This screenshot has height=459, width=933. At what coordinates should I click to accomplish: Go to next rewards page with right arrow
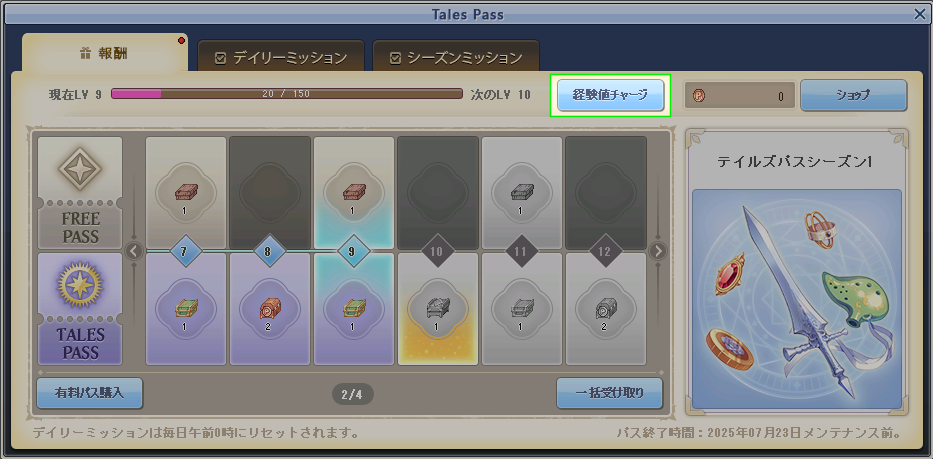coord(658,251)
